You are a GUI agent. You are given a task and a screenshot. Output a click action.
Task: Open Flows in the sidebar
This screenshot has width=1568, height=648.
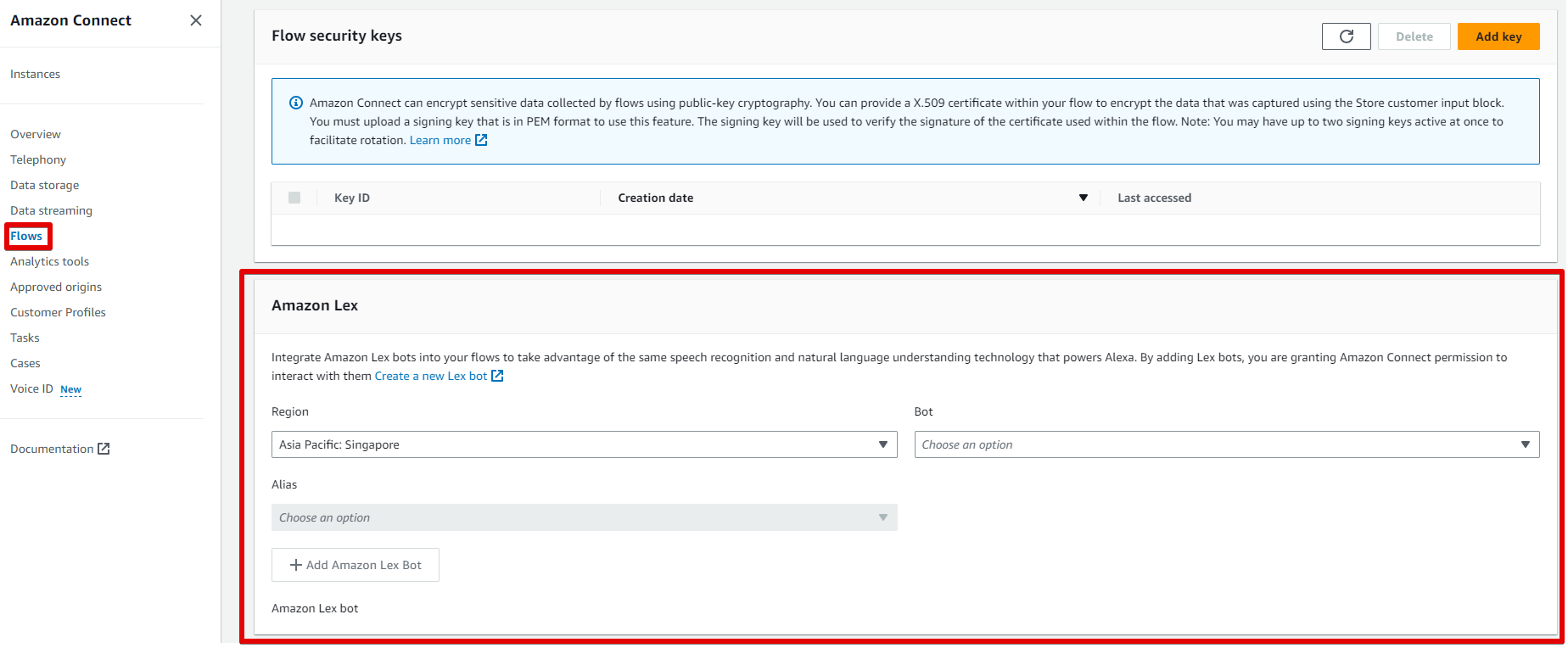click(x=26, y=236)
